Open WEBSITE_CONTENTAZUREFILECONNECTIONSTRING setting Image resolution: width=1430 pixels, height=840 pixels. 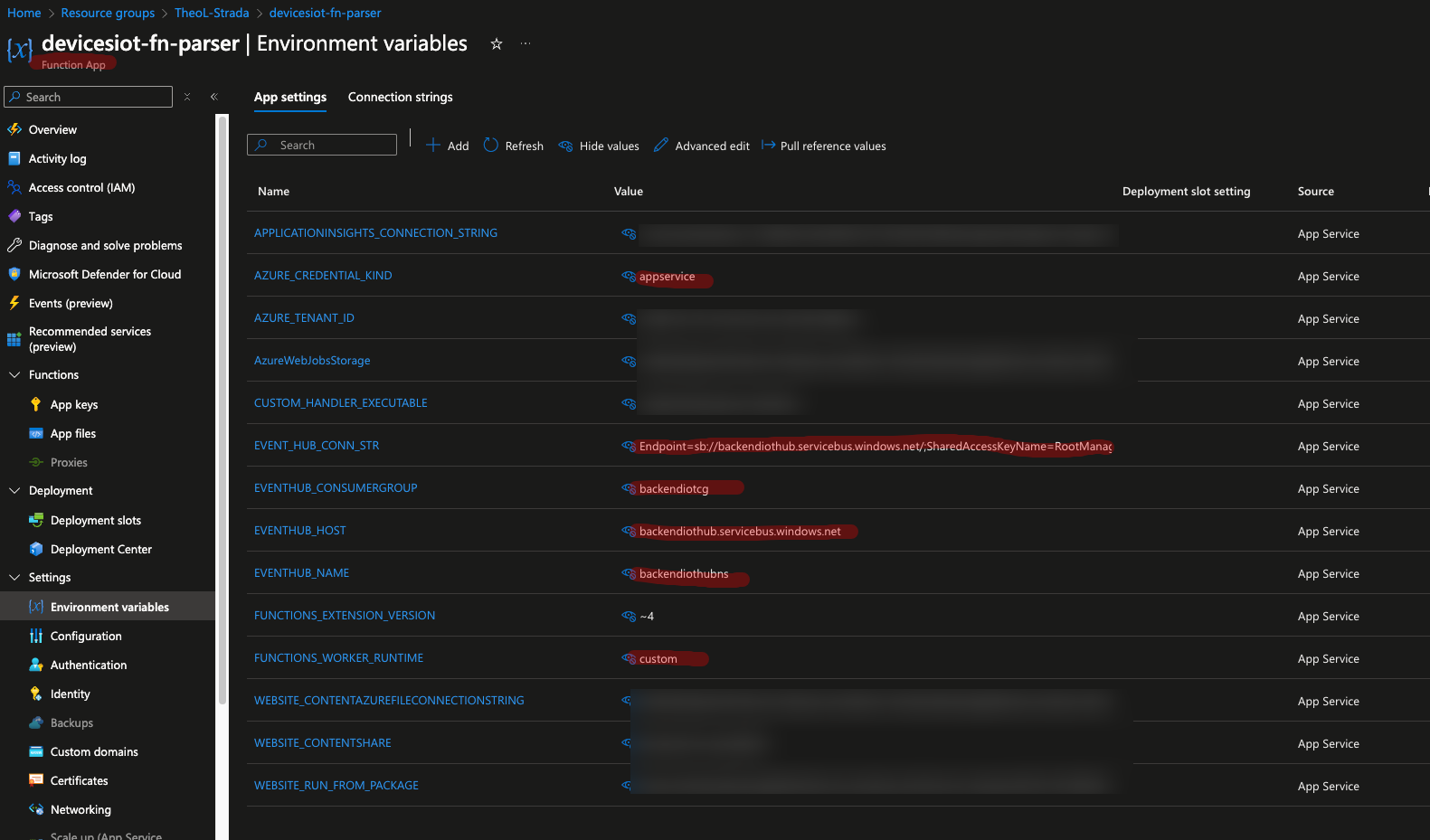tap(389, 701)
